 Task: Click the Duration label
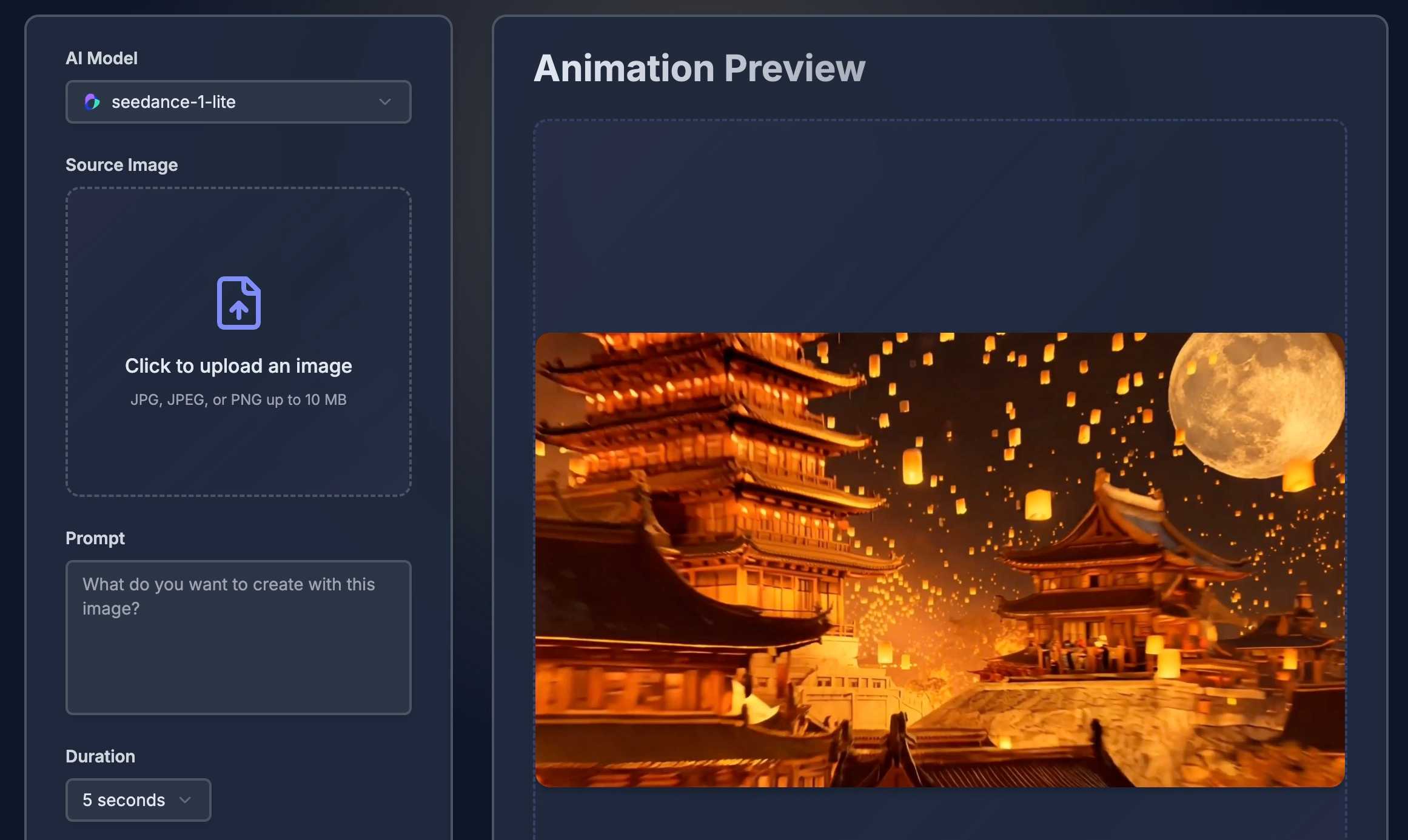click(100, 756)
